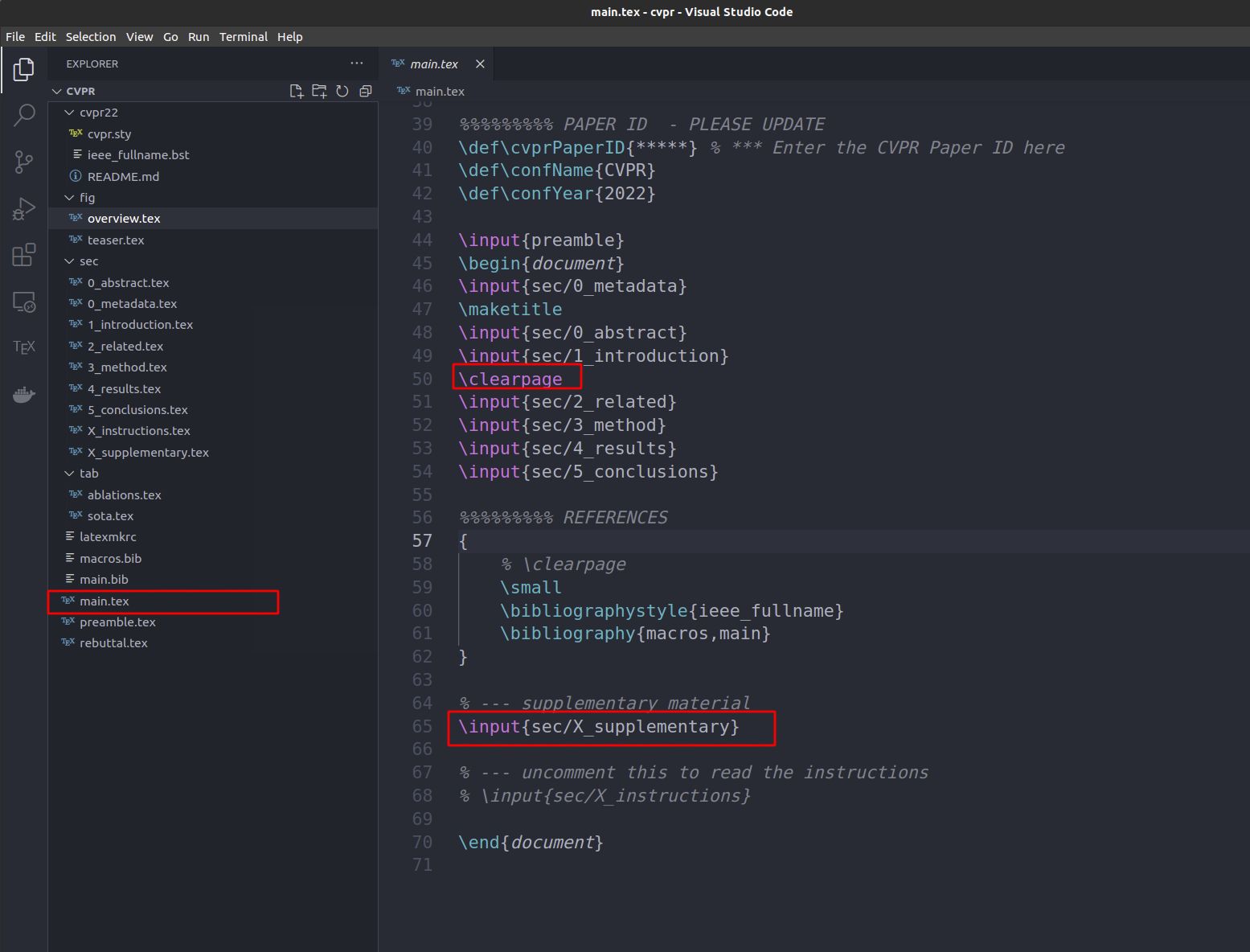Open the Remote Explorer view

[x=24, y=302]
